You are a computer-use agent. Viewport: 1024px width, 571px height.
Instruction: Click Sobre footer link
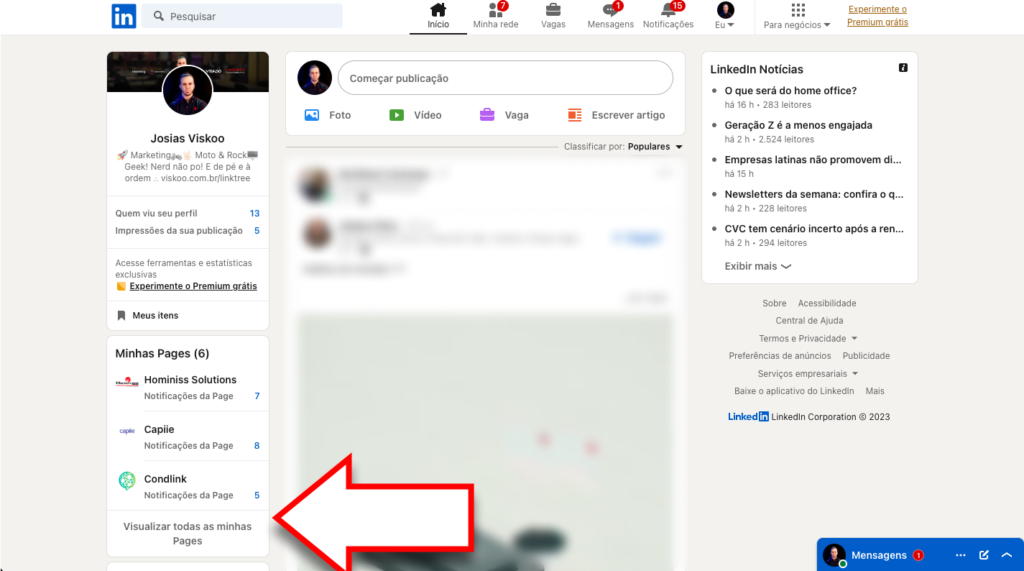(x=774, y=303)
